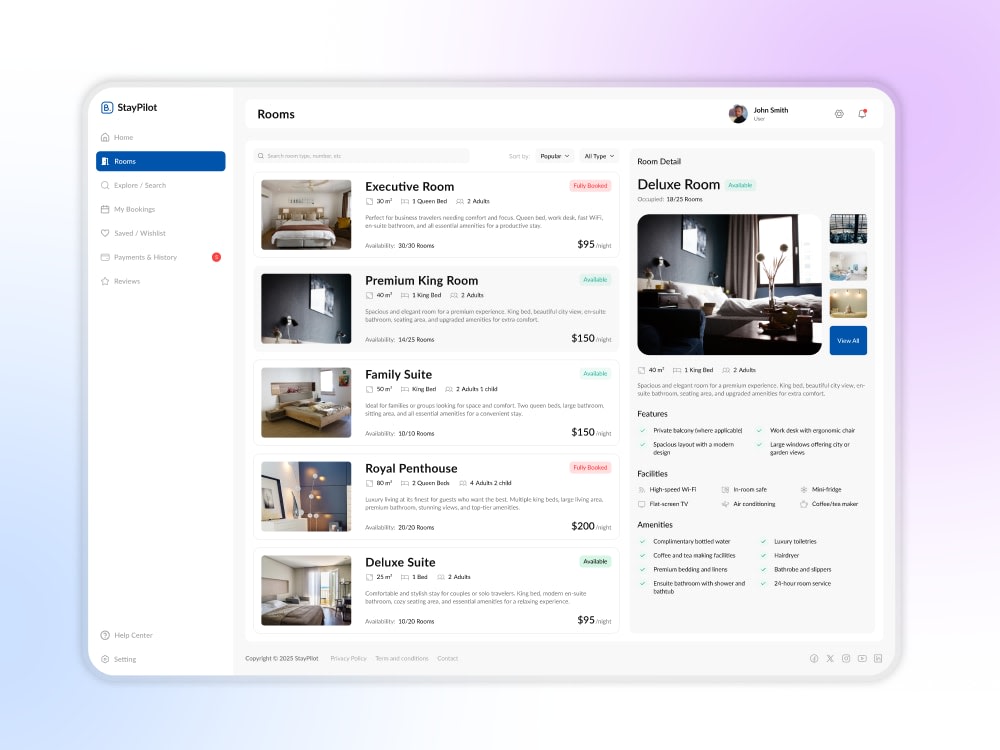Open Term and conditions link

[402, 659]
